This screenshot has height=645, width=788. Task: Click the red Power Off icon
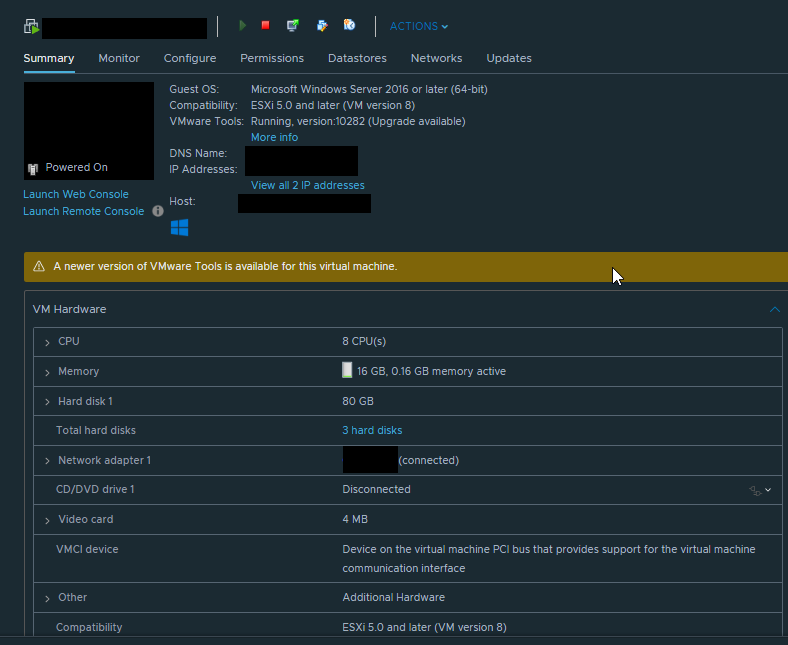(x=265, y=25)
